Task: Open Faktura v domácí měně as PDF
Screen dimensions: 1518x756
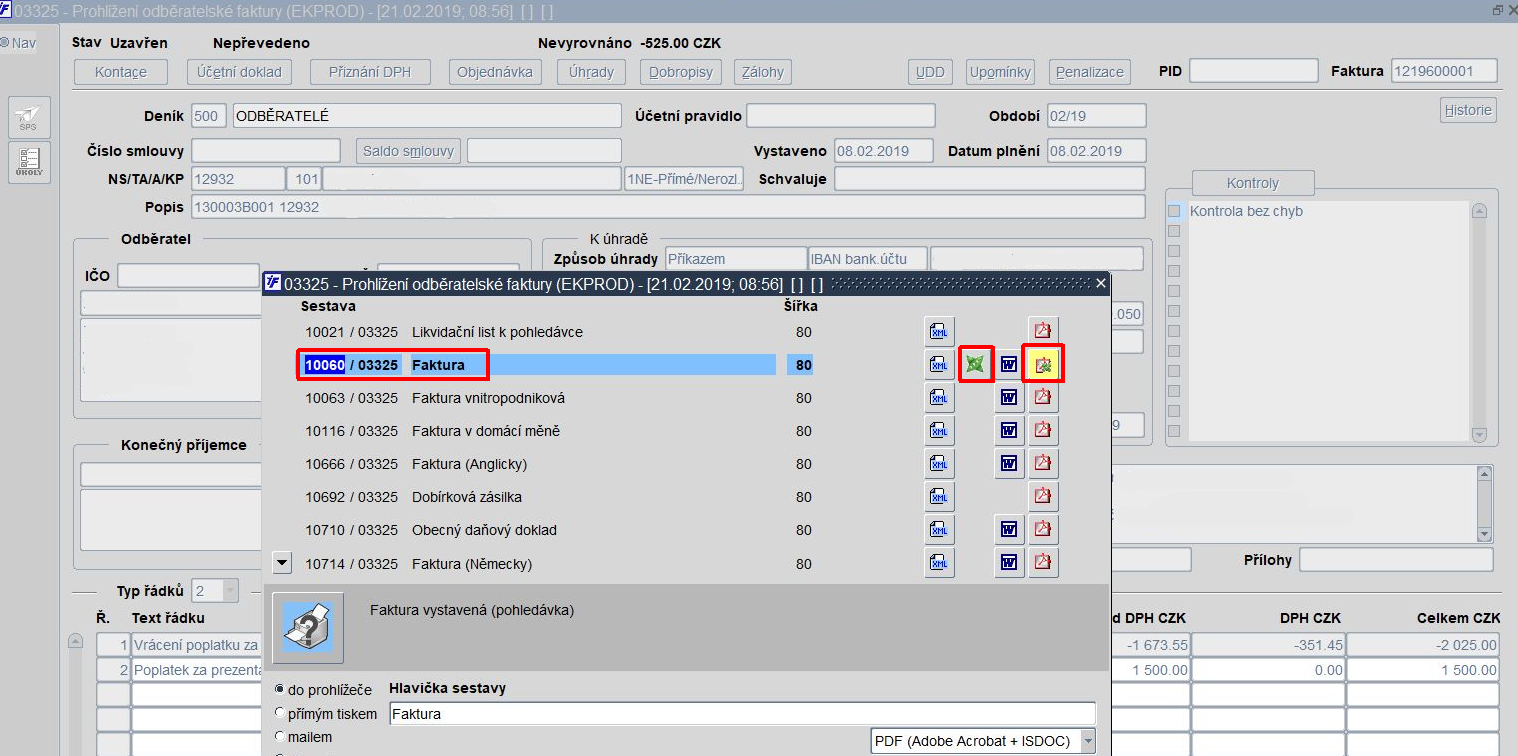Action: [x=1043, y=431]
